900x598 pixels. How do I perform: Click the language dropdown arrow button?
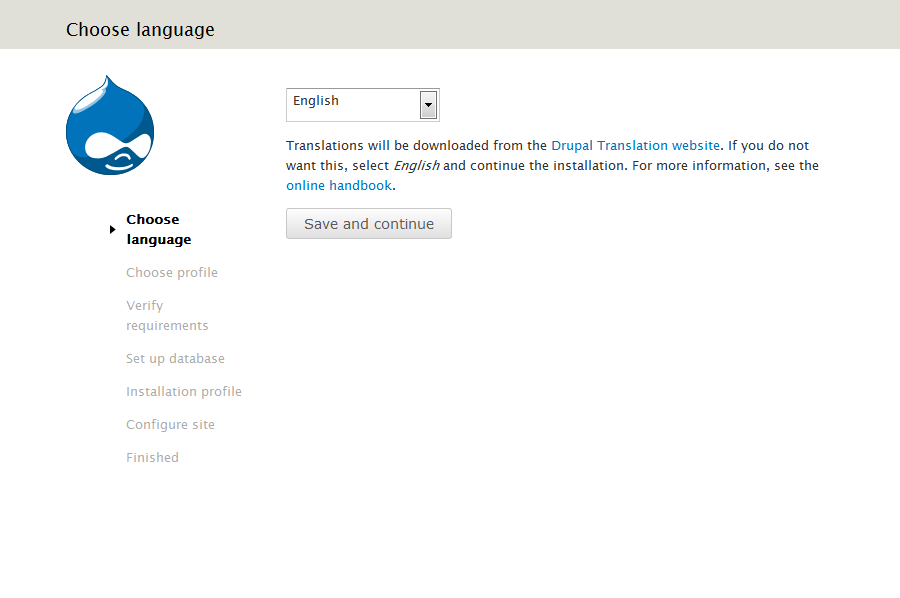tap(428, 104)
